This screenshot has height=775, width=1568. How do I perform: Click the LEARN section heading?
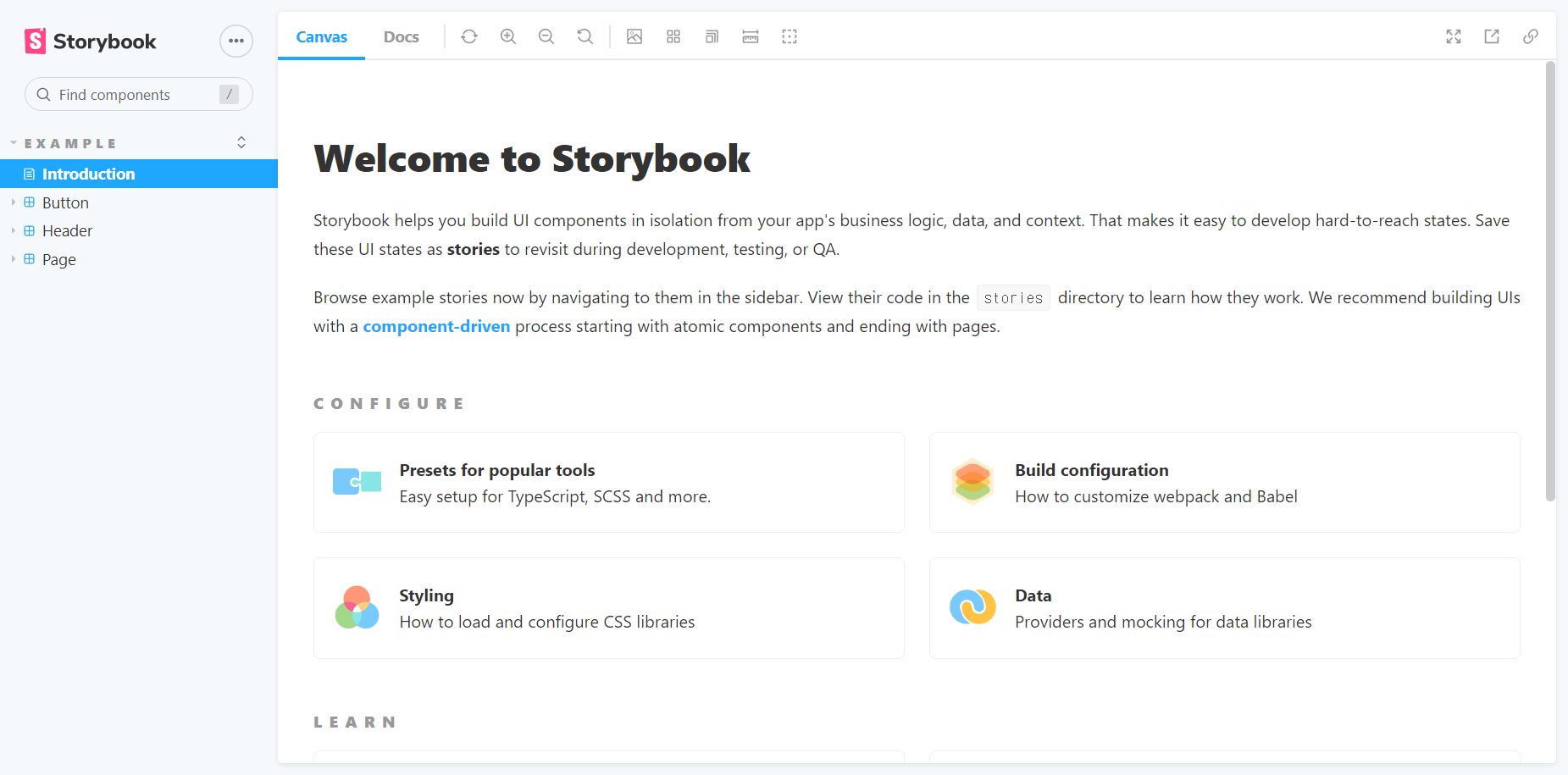point(355,722)
